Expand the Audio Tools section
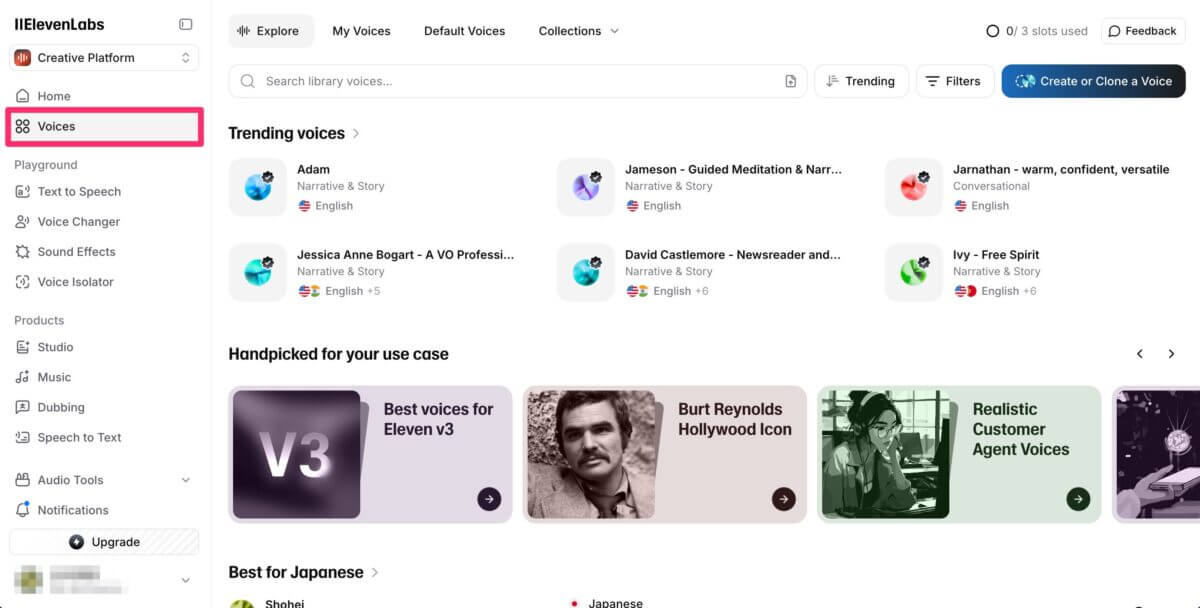This screenshot has width=1200, height=608. pyautogui.click(x=104, y=480)
